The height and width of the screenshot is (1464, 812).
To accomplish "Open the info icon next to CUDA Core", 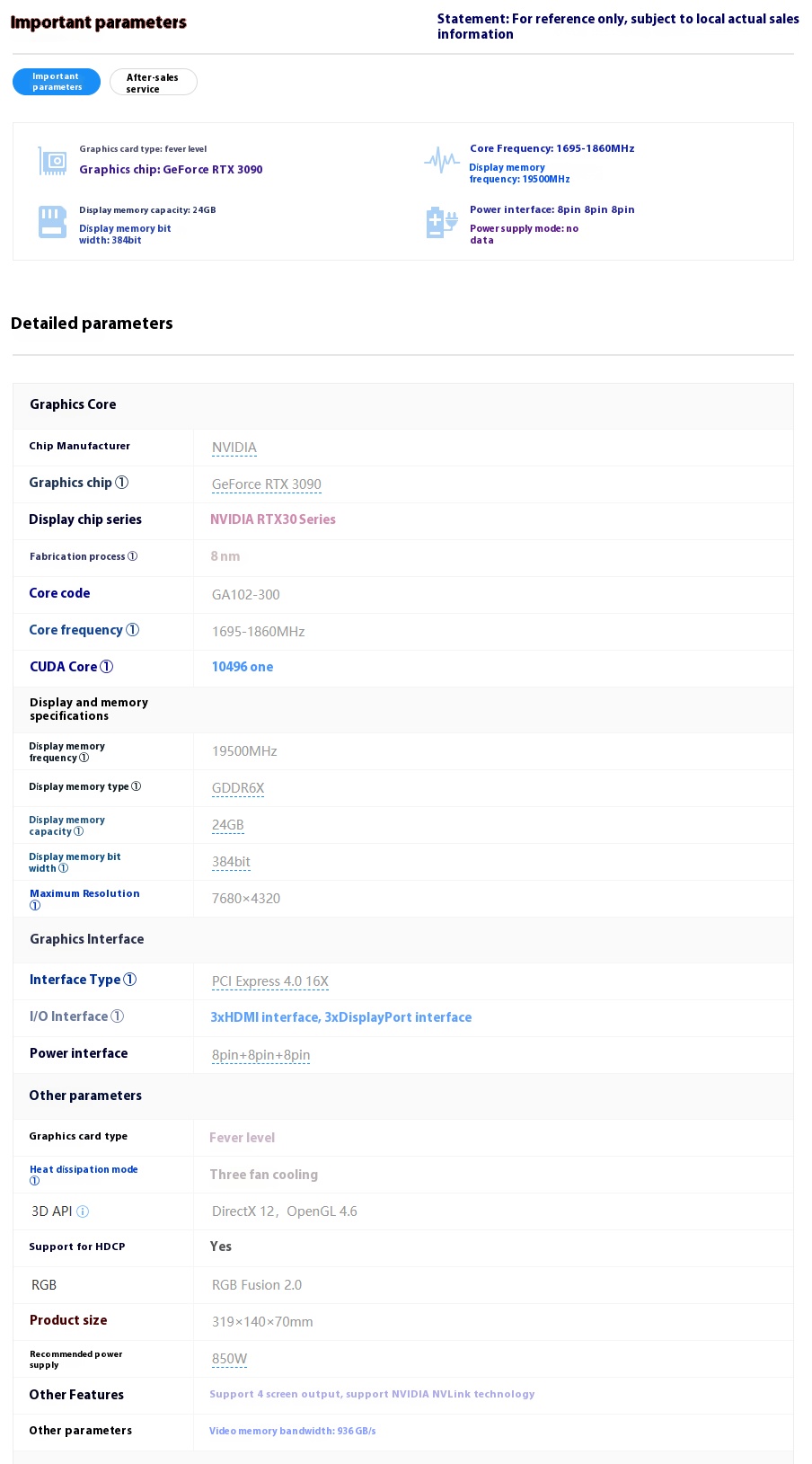I will [107, 667].
